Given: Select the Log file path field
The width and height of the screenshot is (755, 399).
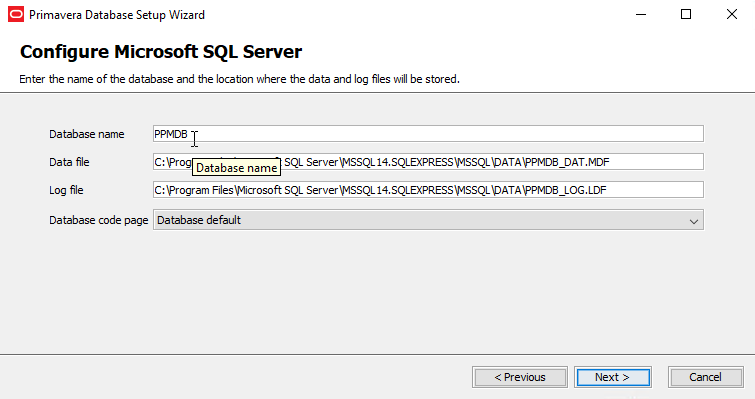Looking at the screenshot, I should [428, 190].
